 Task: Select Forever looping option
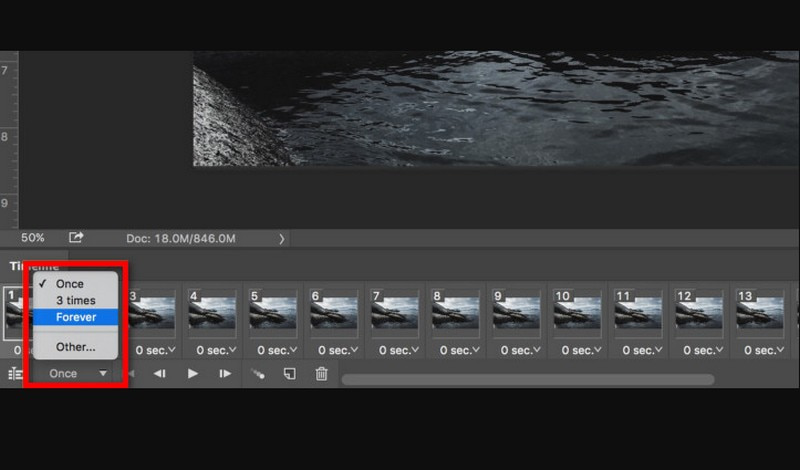click(76, 317)
